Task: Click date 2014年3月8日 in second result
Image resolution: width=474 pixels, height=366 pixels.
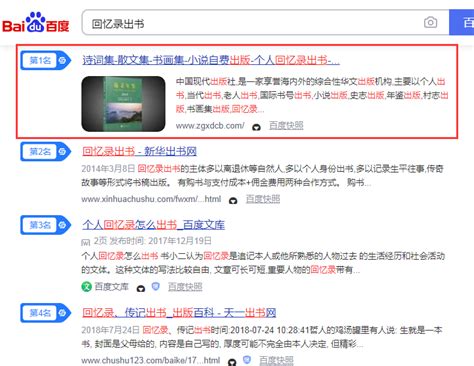Action: [108, 169]
